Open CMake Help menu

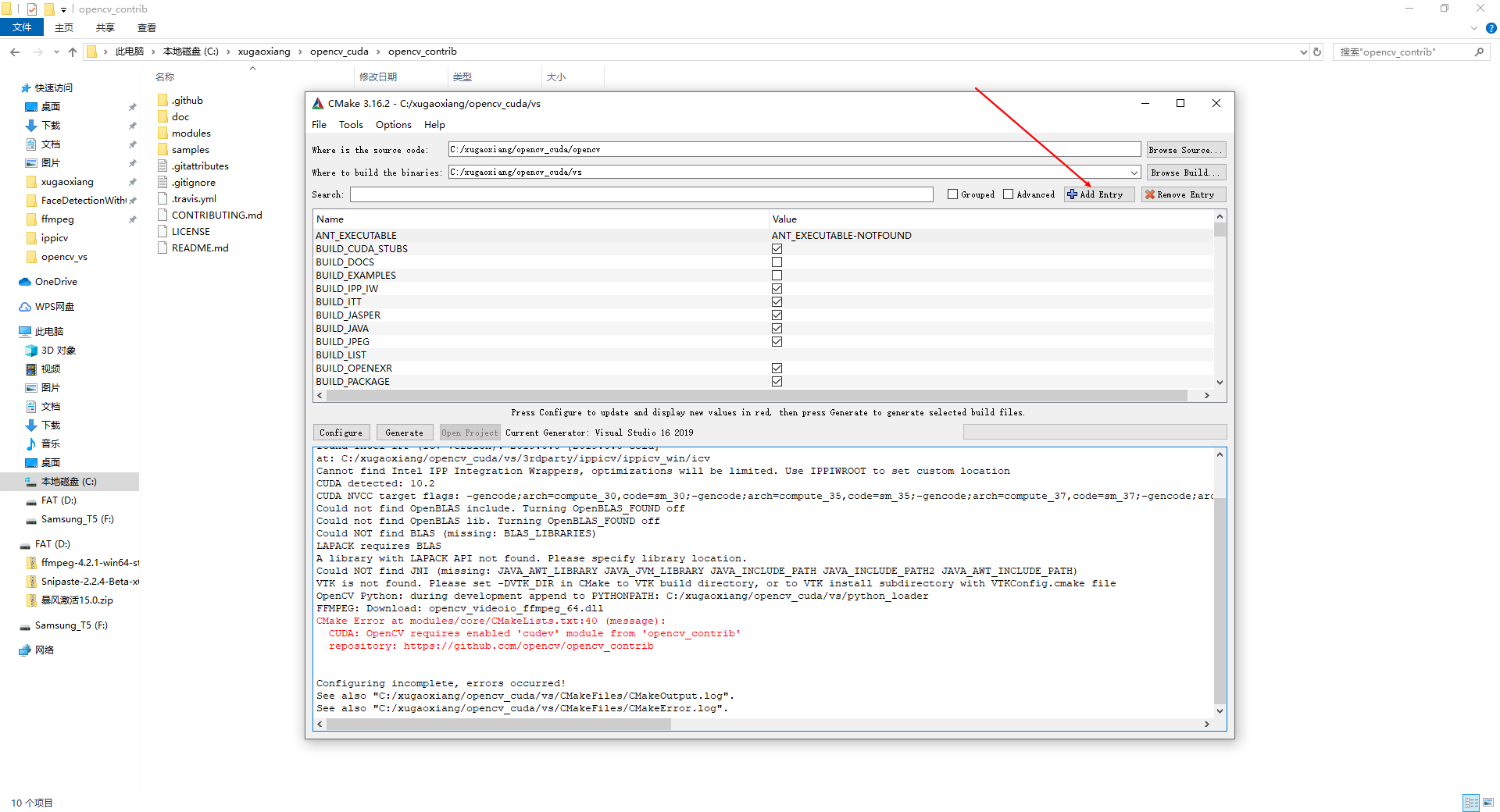click(x=434, y=124)
